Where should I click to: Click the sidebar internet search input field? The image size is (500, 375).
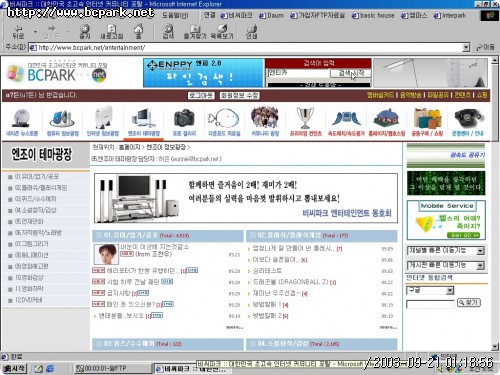point(430,304)
